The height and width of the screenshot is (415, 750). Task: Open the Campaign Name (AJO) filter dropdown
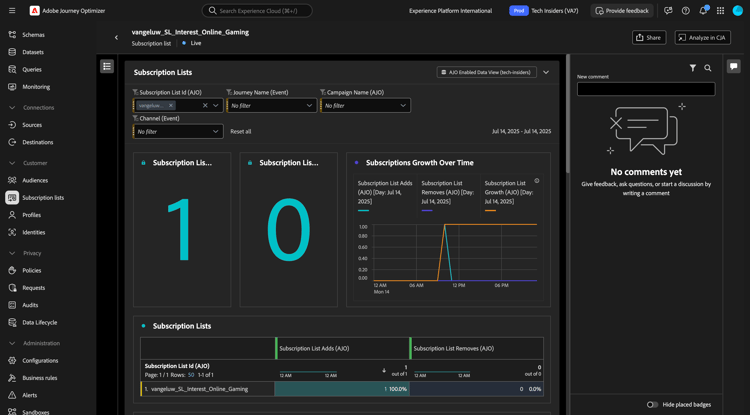(365, 105)
